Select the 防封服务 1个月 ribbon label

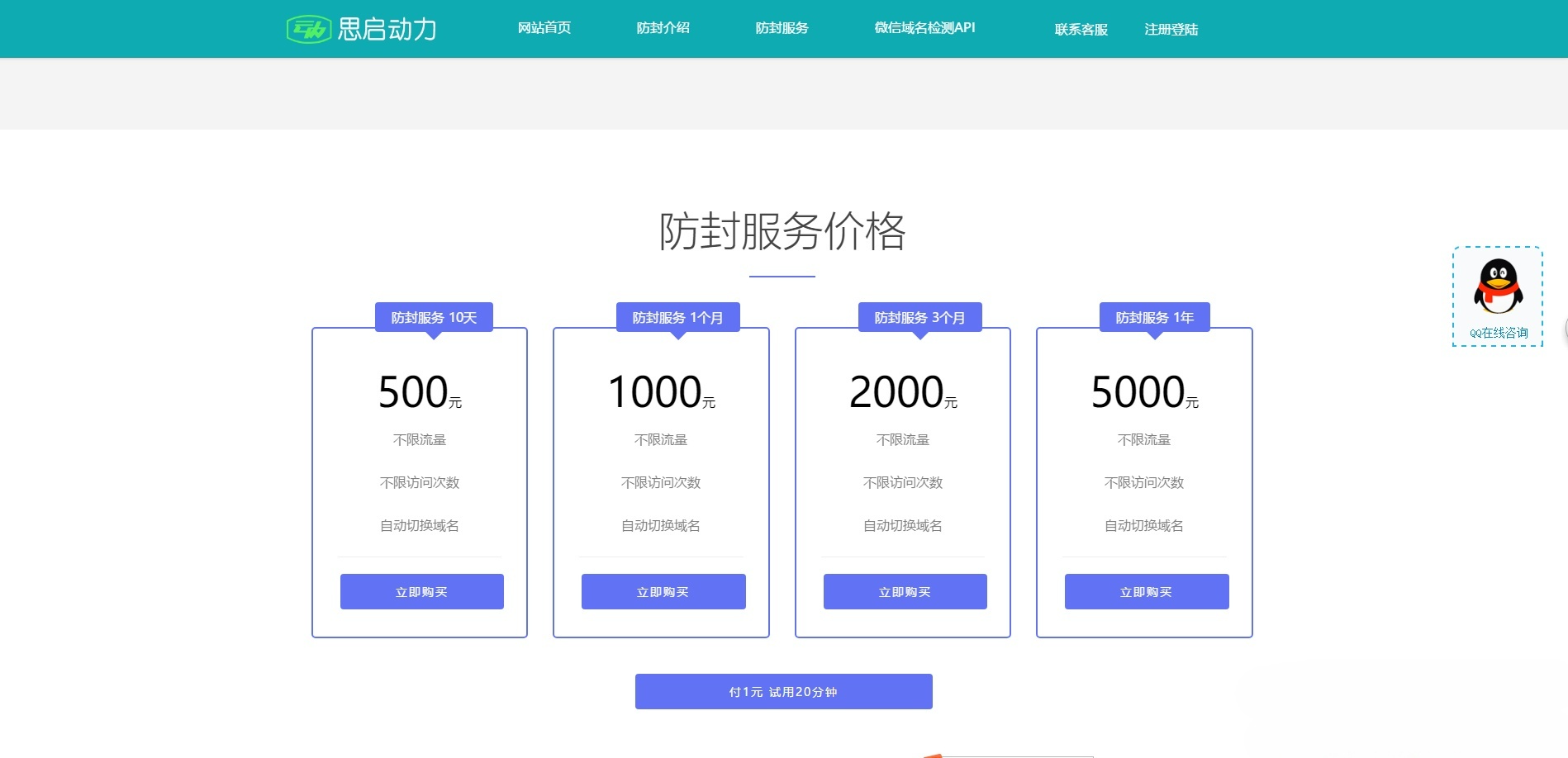click(x=676, y=316)
